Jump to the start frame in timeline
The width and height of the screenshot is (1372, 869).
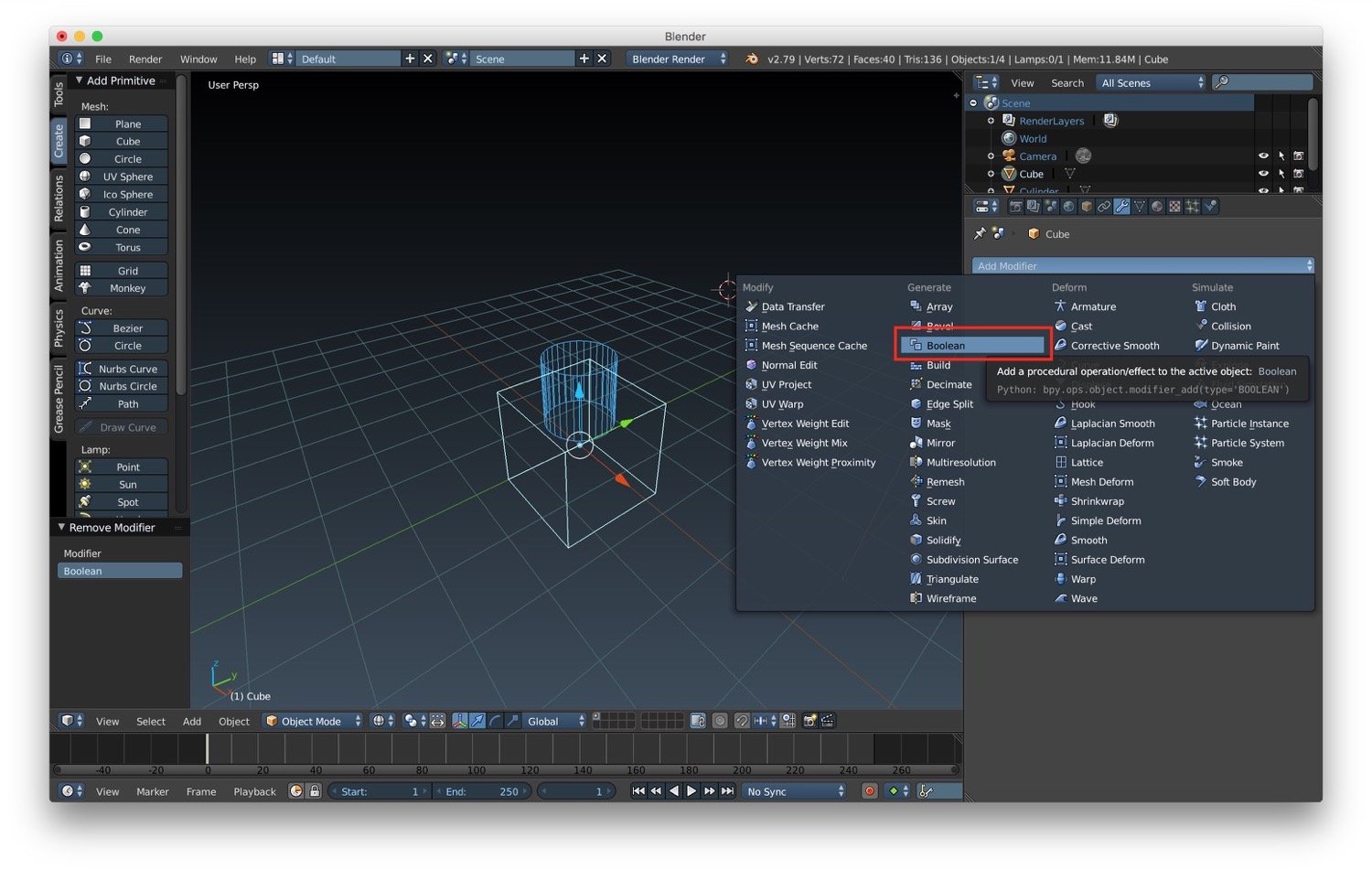(638, 791)
